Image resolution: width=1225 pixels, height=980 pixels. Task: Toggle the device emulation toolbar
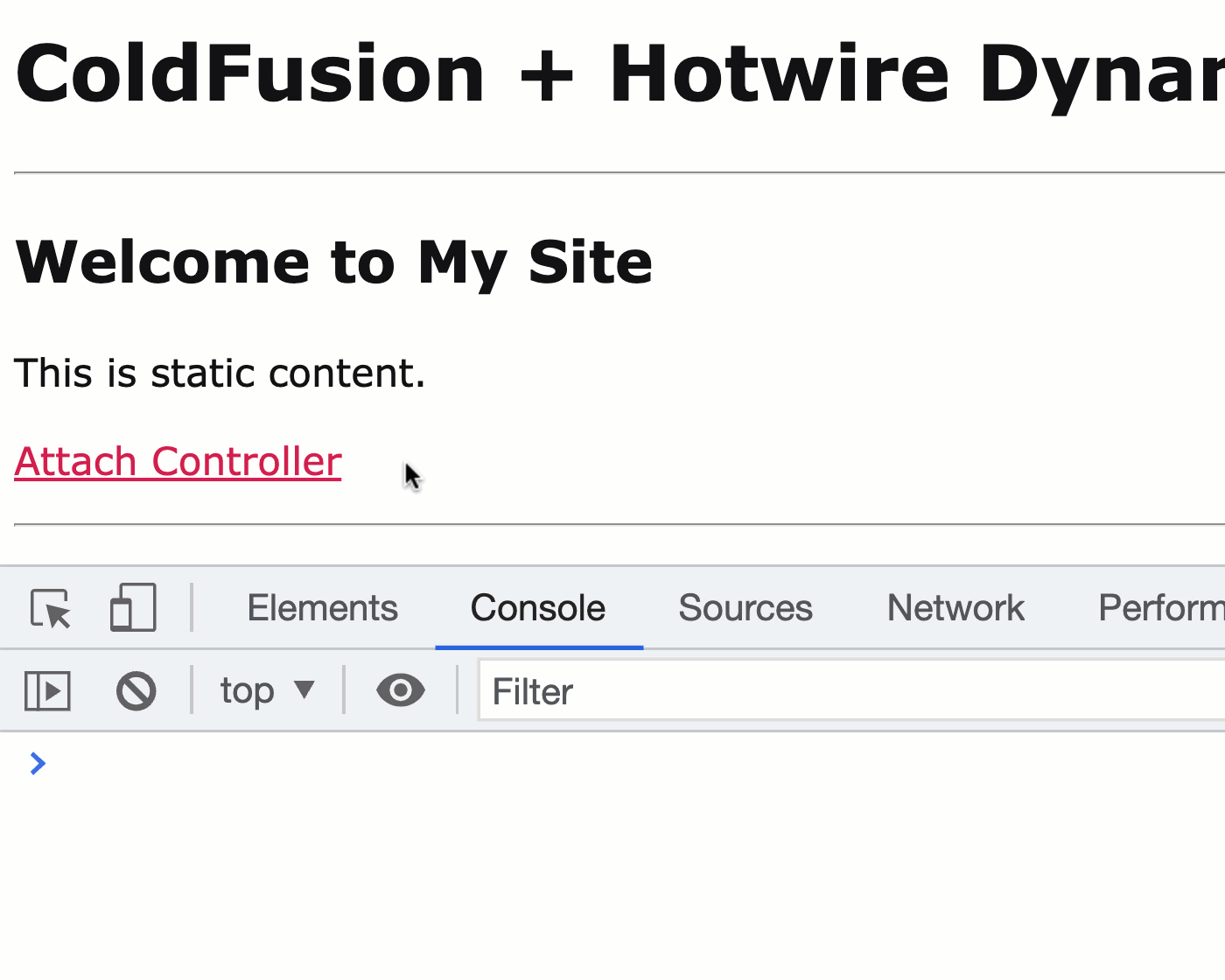(132, 607)
